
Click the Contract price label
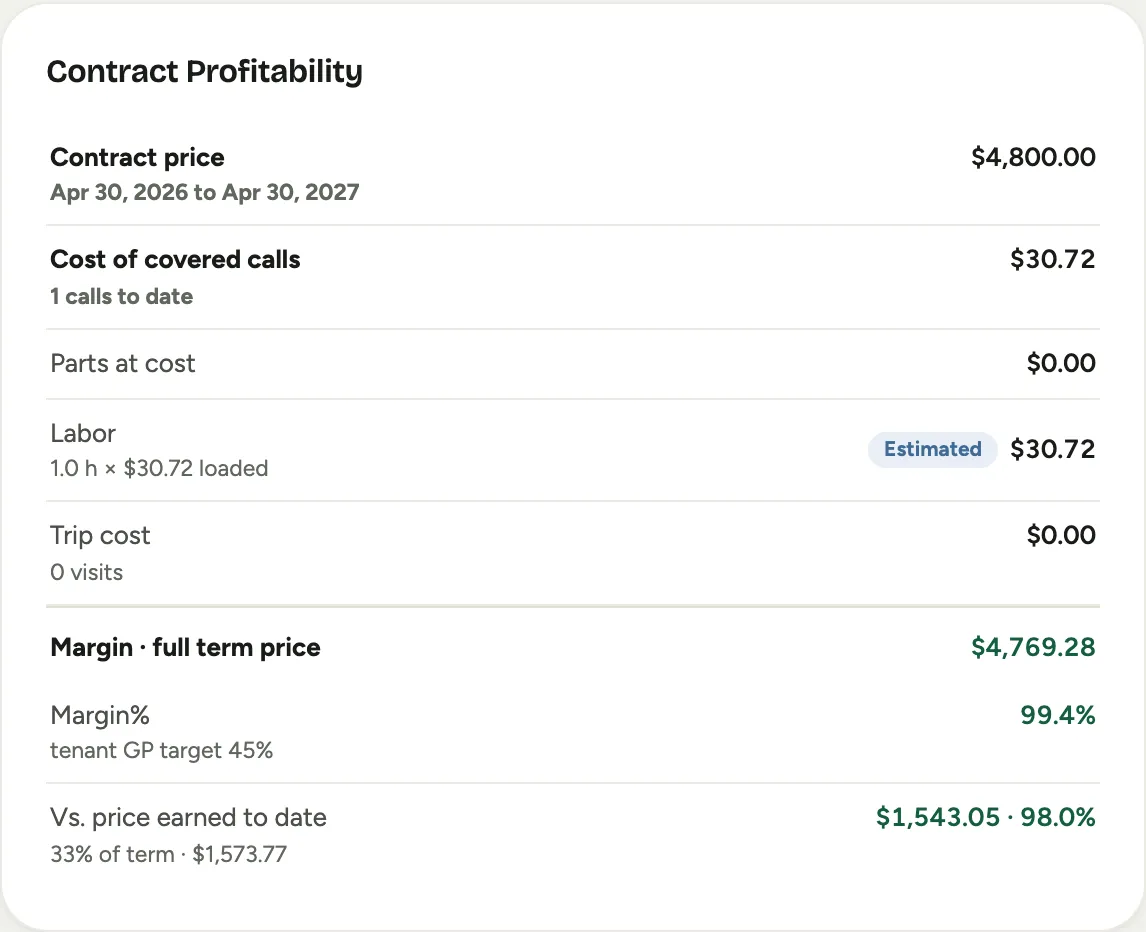point(137,157)
